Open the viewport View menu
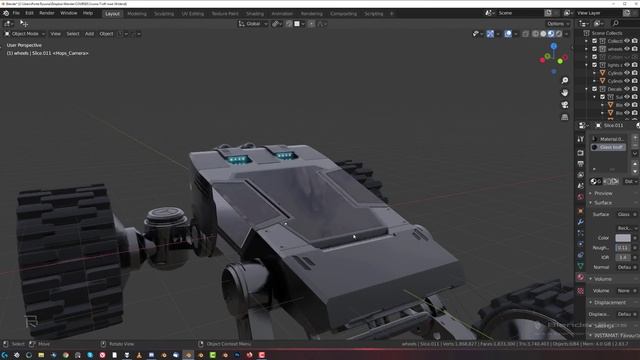This screenshot has height=360, width=640. 56,34
